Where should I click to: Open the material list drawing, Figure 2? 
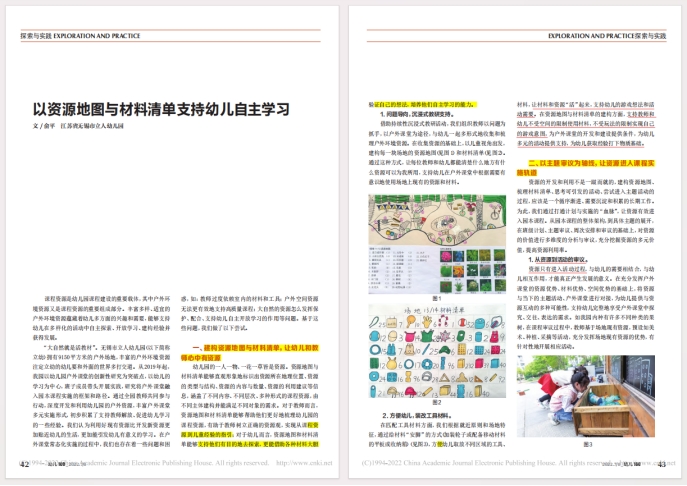[x=437, y=351]
